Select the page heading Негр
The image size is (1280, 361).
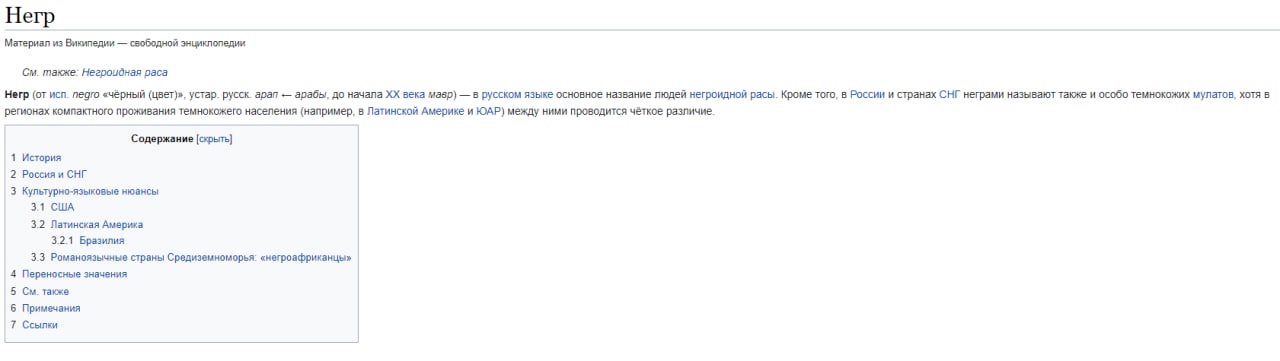tap(30, 16)
